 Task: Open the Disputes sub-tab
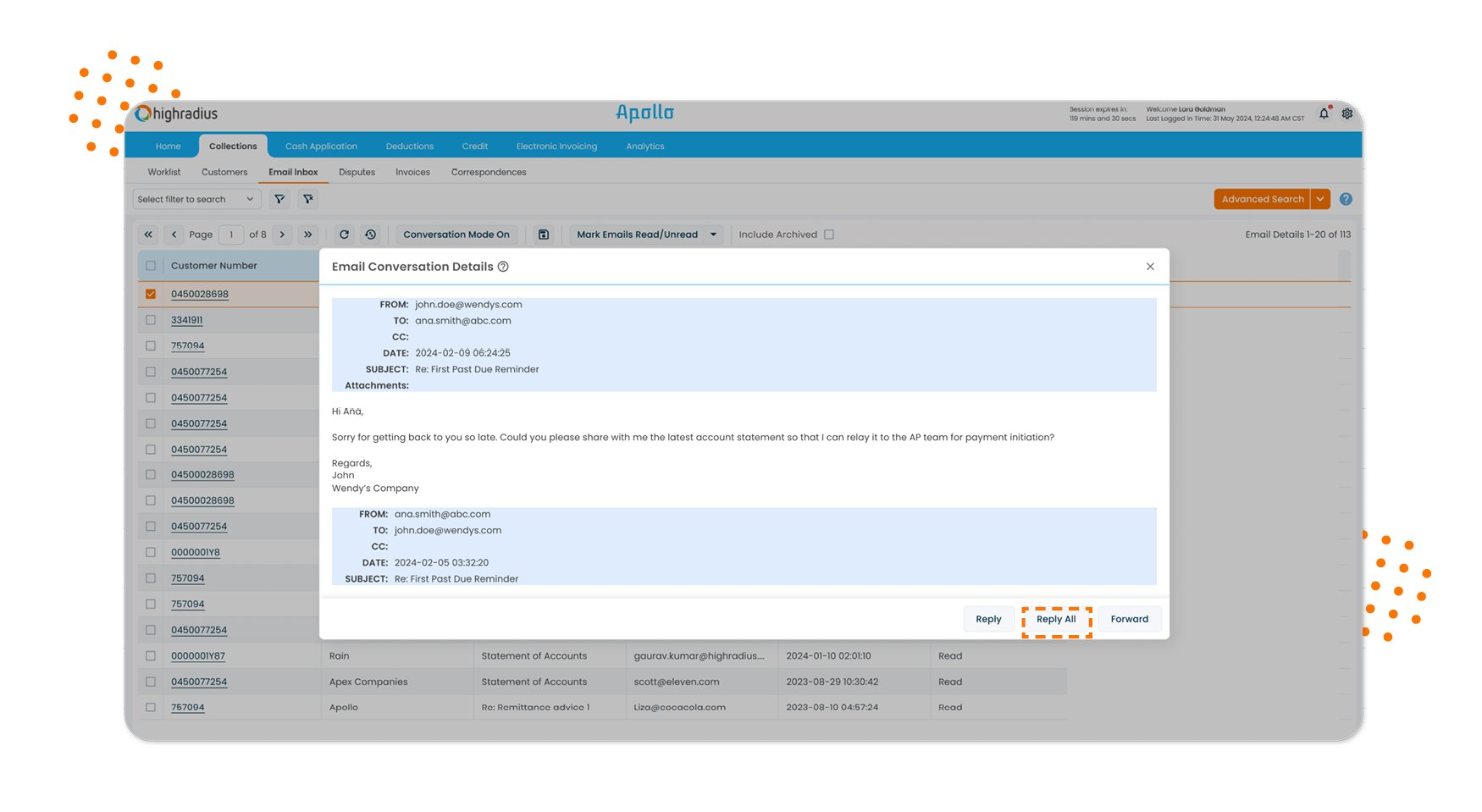[357, 172]
